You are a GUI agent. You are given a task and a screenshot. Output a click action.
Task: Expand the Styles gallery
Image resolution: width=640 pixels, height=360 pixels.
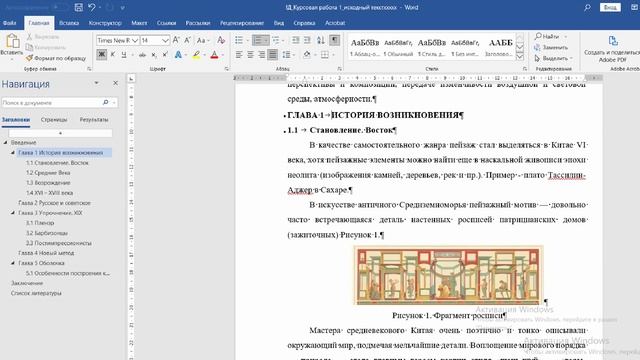(520, 57)
